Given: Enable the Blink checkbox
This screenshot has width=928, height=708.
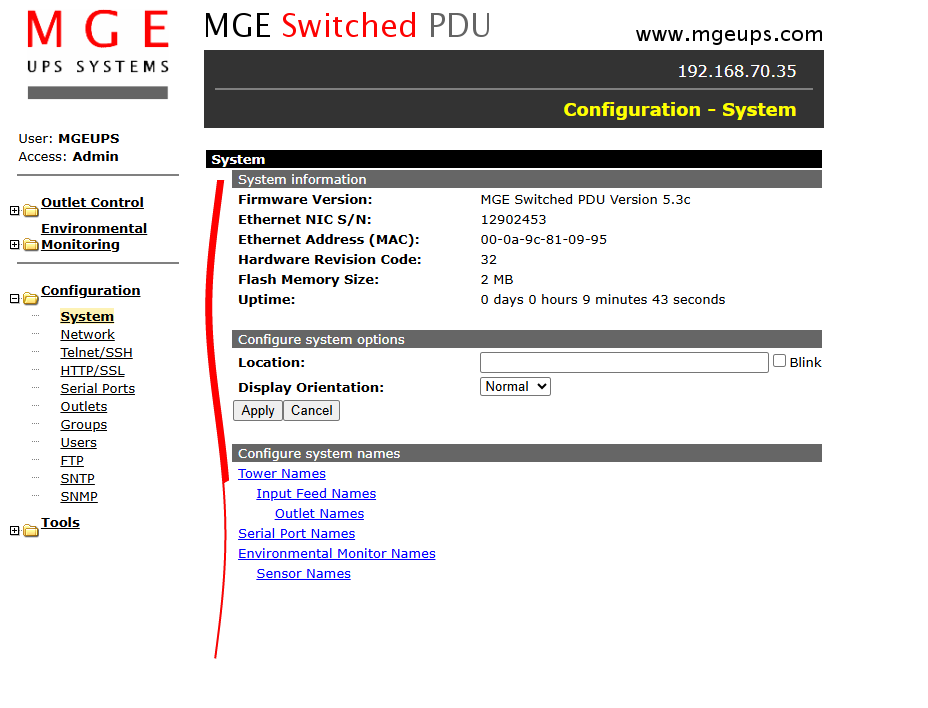Looking at the screenshot, I should click(x=779, y=361).
